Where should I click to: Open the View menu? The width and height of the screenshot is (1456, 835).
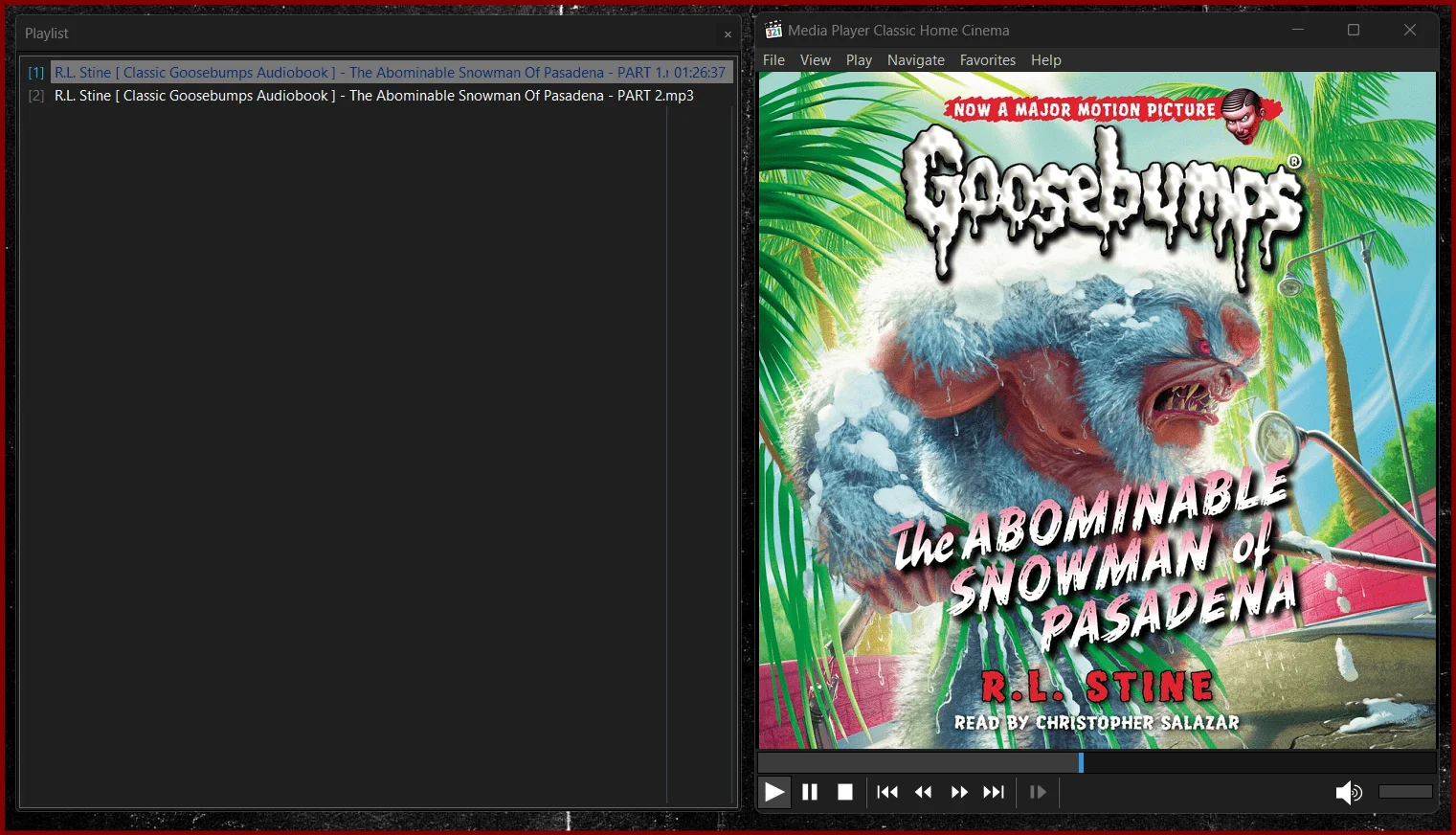tap(816, 59)
